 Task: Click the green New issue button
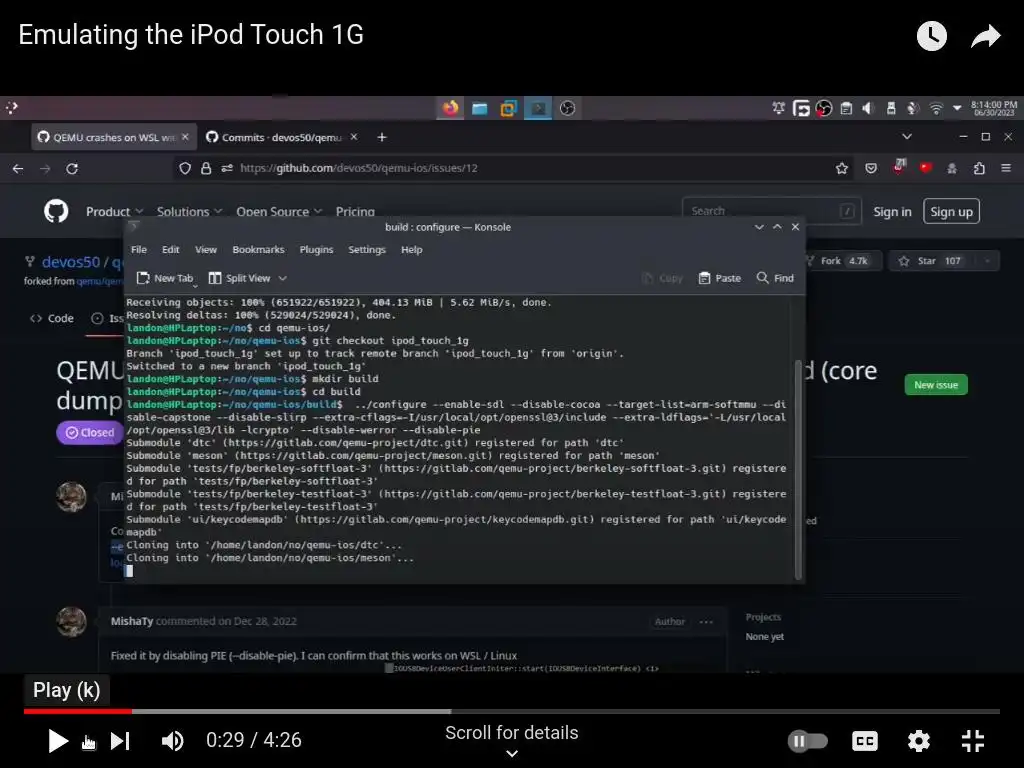click(935, 385)
